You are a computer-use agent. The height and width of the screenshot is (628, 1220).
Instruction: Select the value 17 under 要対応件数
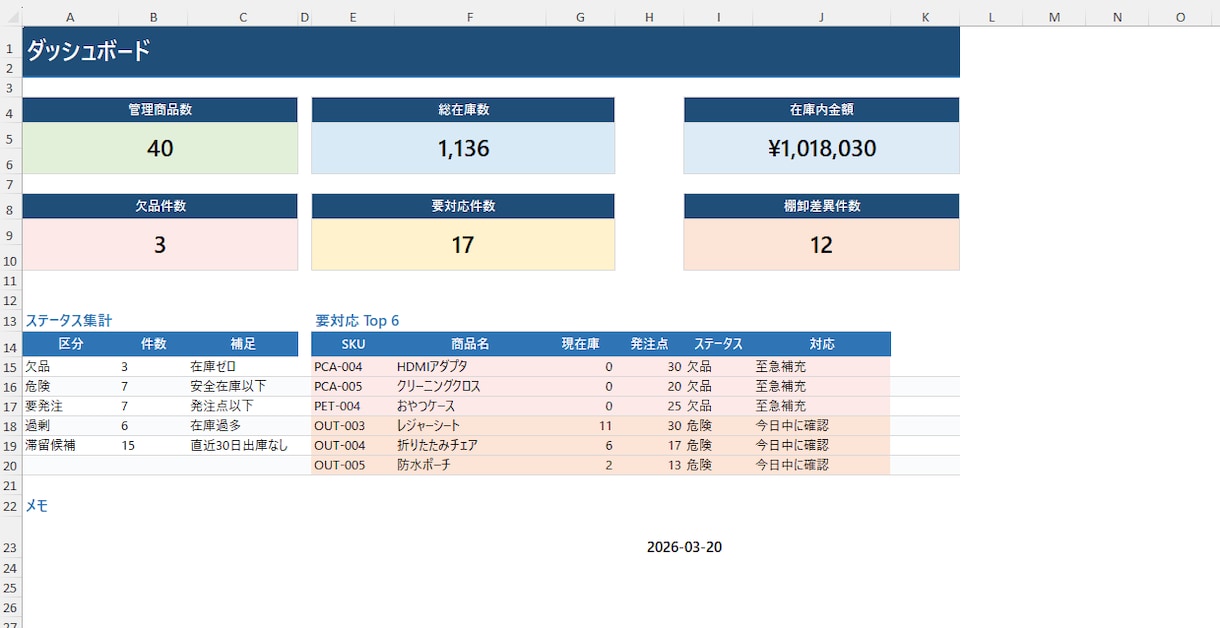point(463,245)
